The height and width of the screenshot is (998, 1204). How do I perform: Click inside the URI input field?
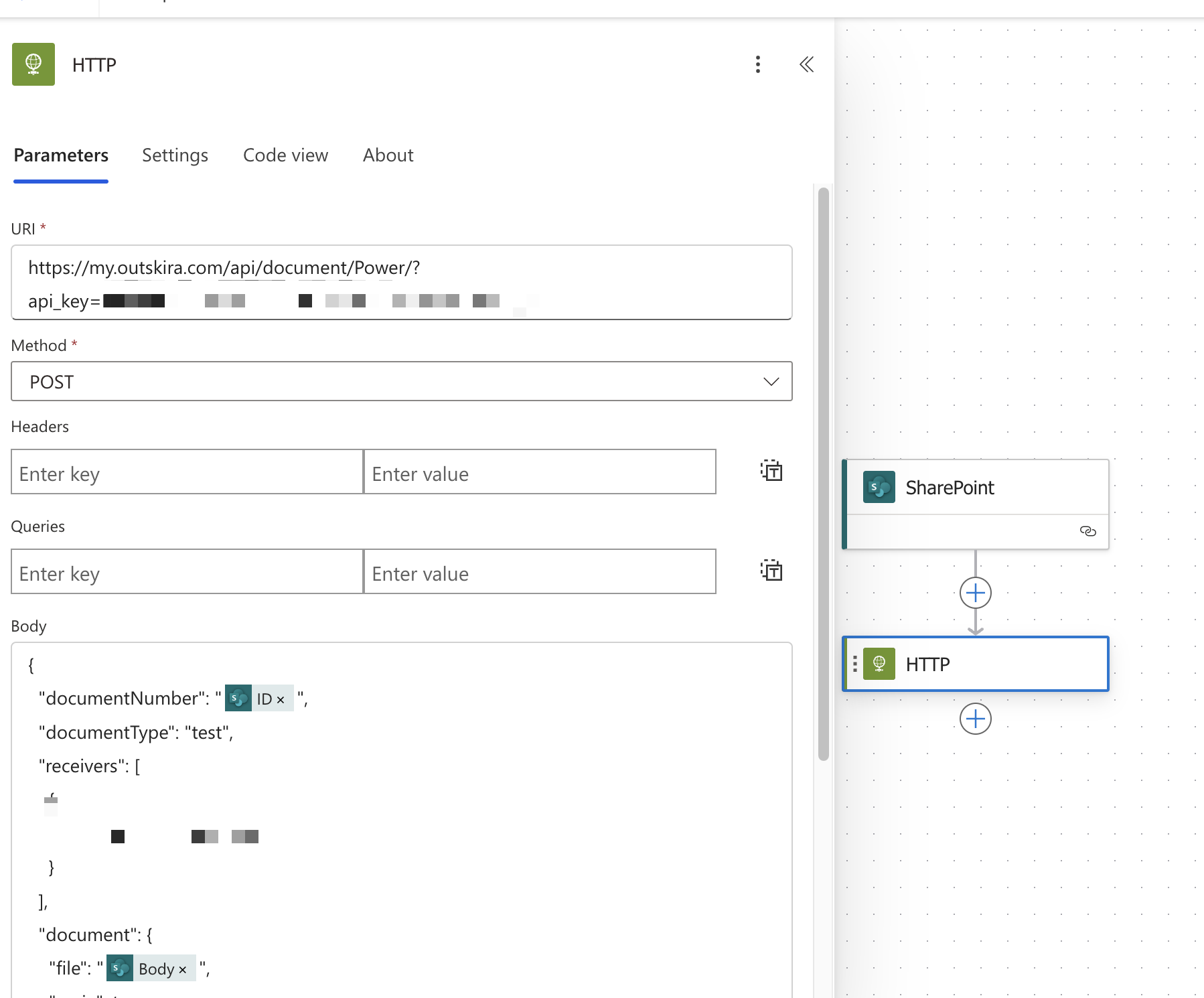[401, 283]
